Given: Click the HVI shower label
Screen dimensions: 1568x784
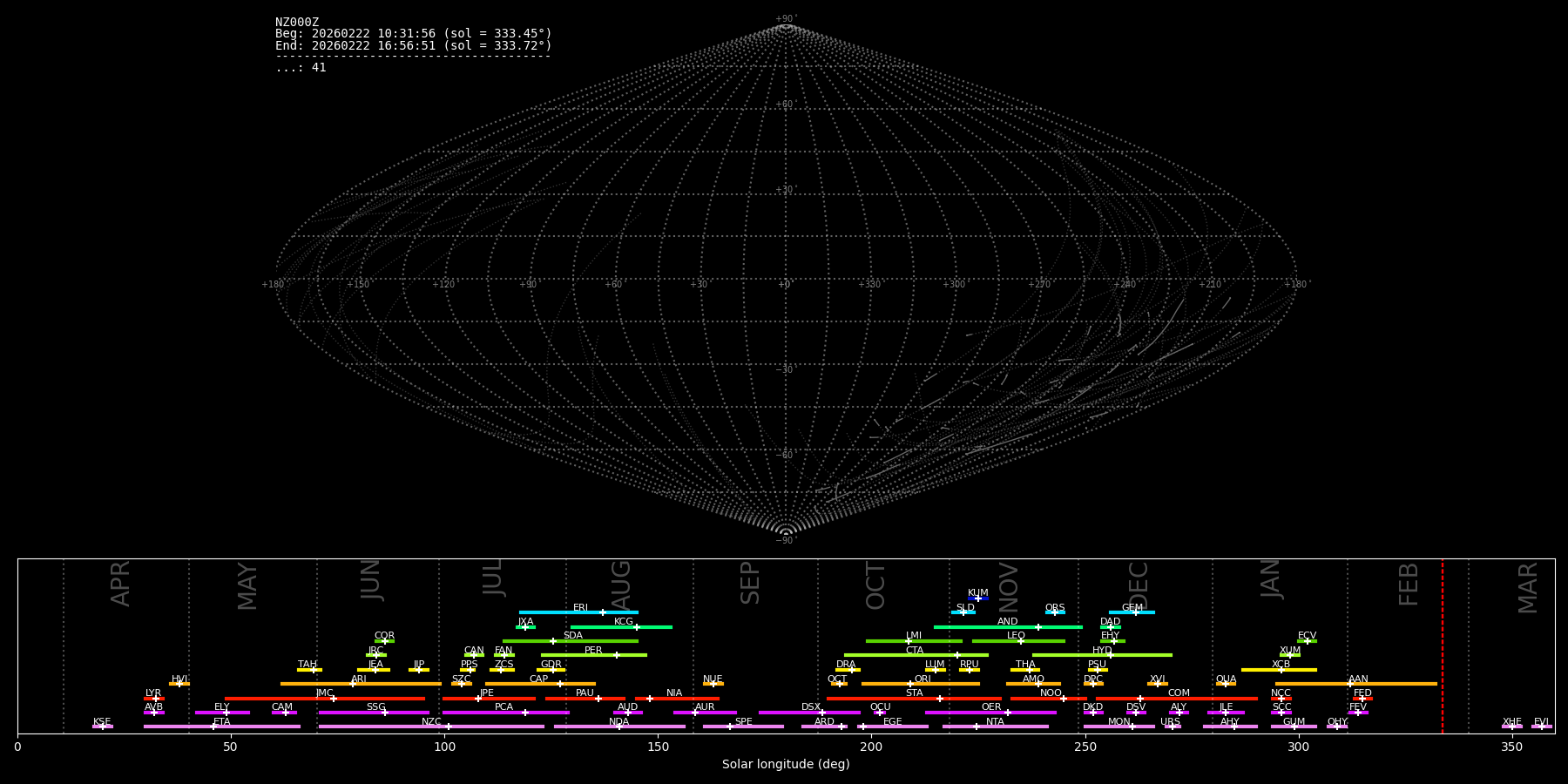Looking at the screenshot, I should (179, 679).
